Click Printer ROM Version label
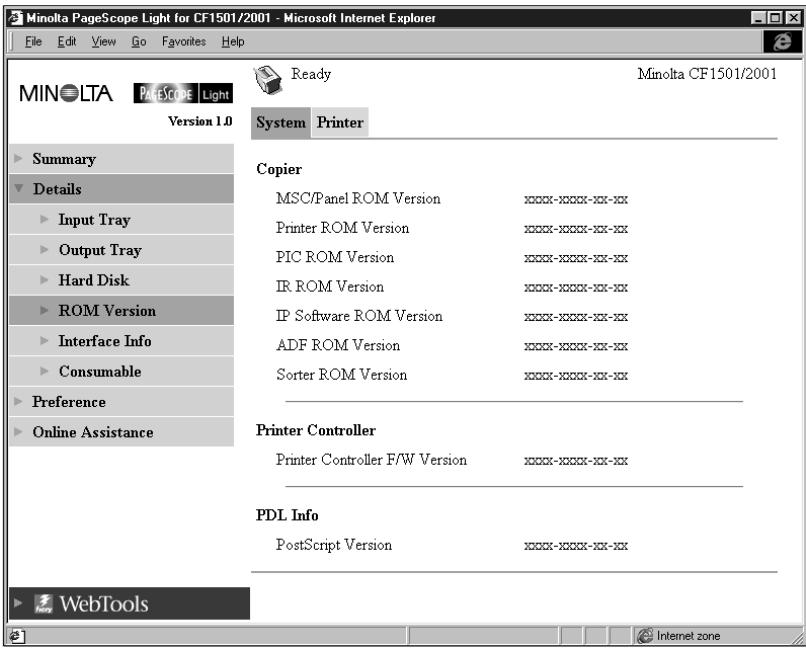 (342, 228)
